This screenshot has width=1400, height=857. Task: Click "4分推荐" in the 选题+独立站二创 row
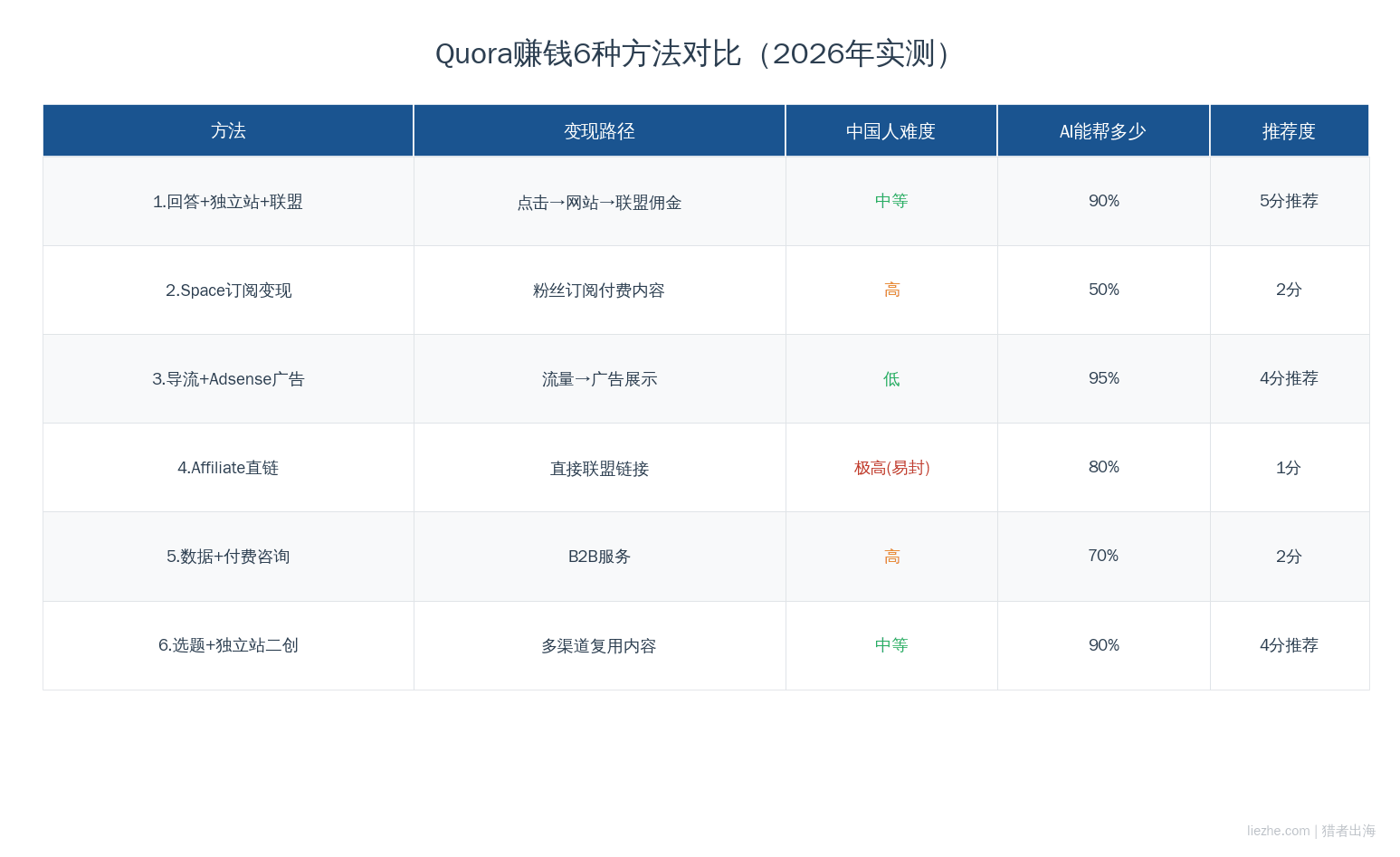click(x=1289, y=645)
